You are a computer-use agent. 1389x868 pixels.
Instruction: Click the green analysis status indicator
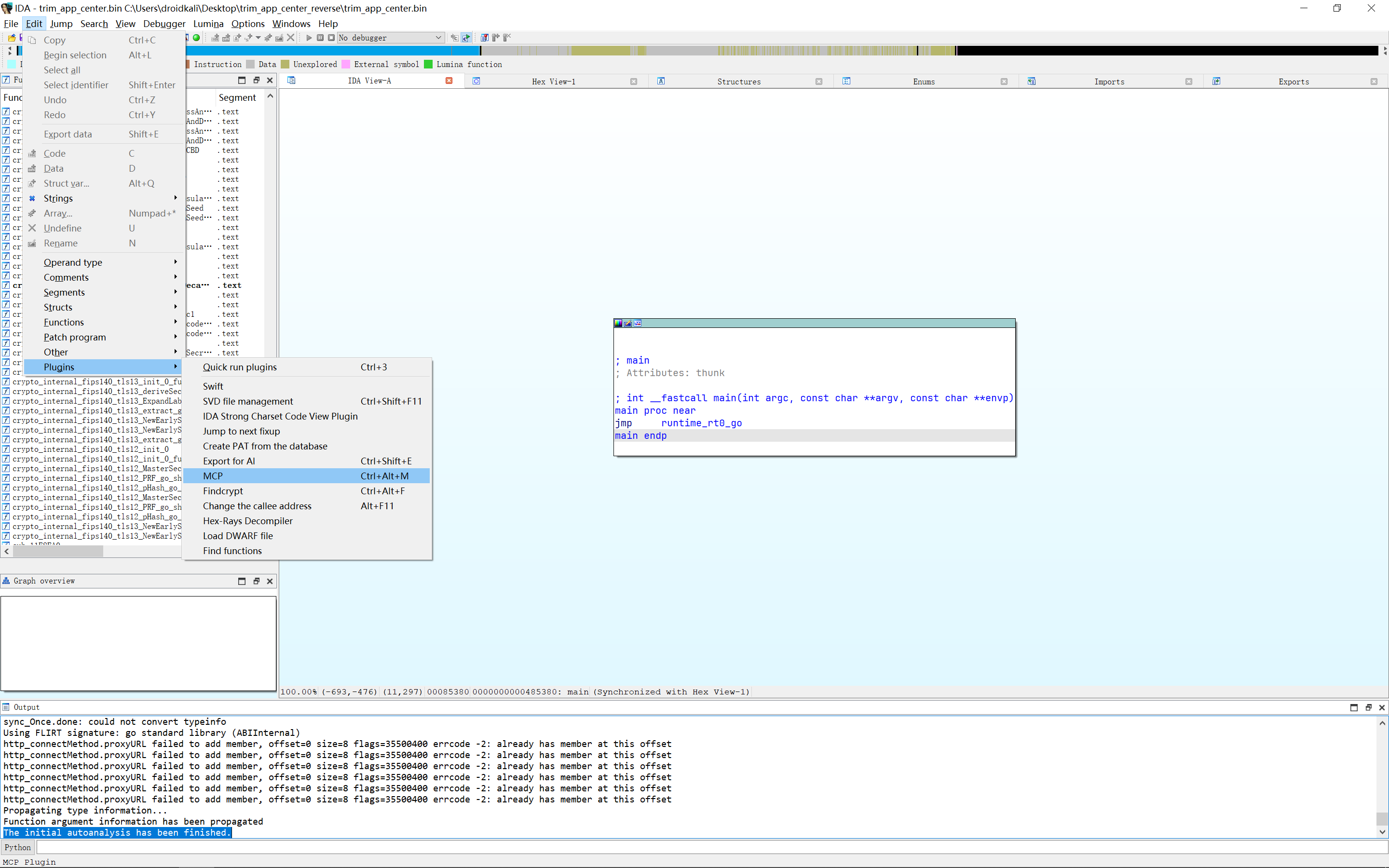(196, 38)
